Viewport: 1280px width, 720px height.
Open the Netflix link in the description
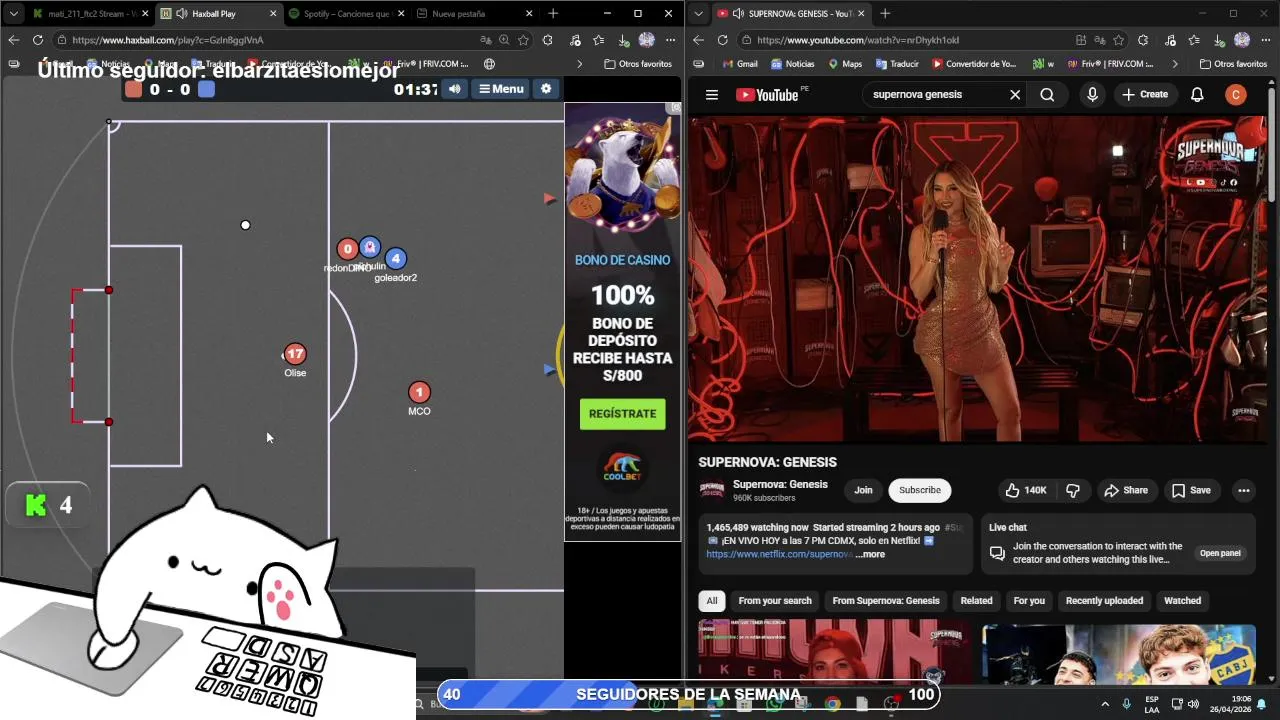[x=779, y=554]
